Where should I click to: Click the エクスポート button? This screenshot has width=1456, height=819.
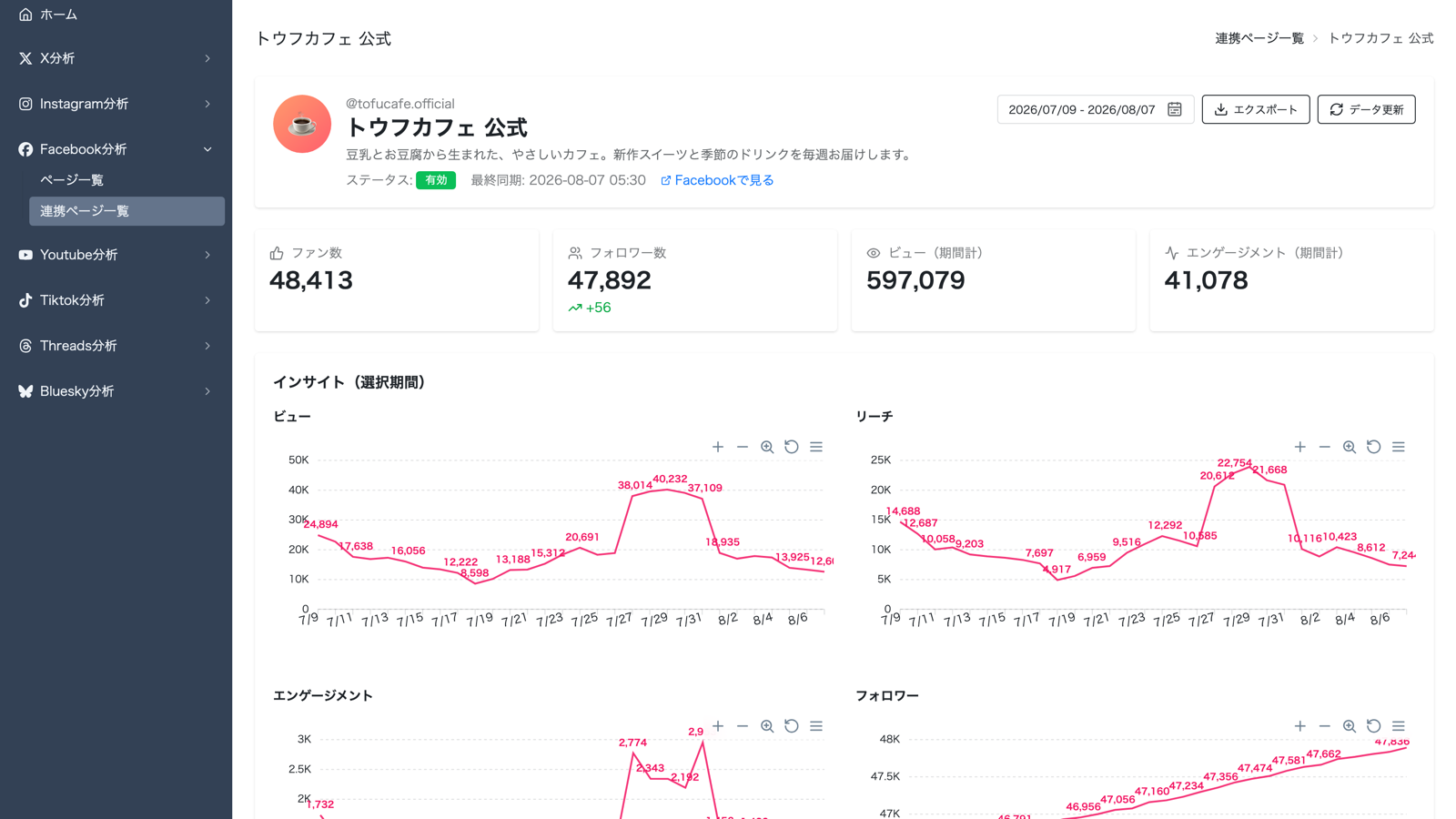pyautogui.click(x=1256, y=109)
